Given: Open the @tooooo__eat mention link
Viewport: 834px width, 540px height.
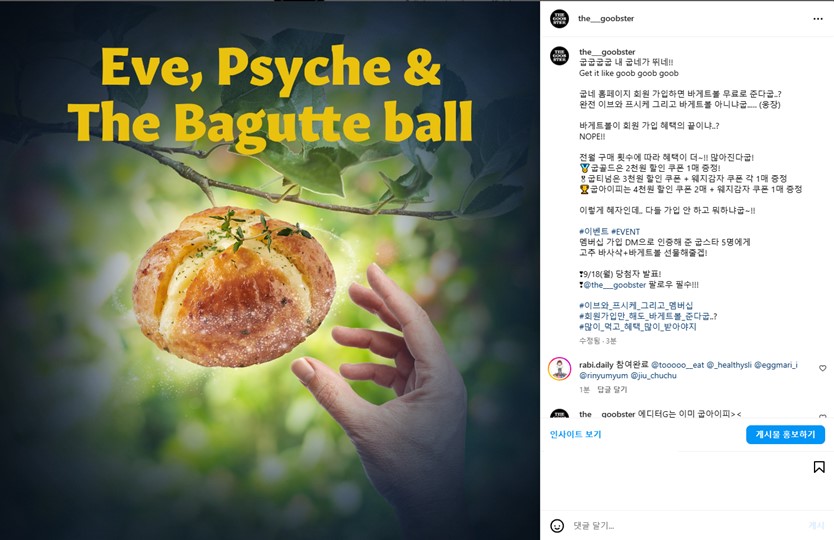Looking at the screenshot, I should [x=677, y=365].
